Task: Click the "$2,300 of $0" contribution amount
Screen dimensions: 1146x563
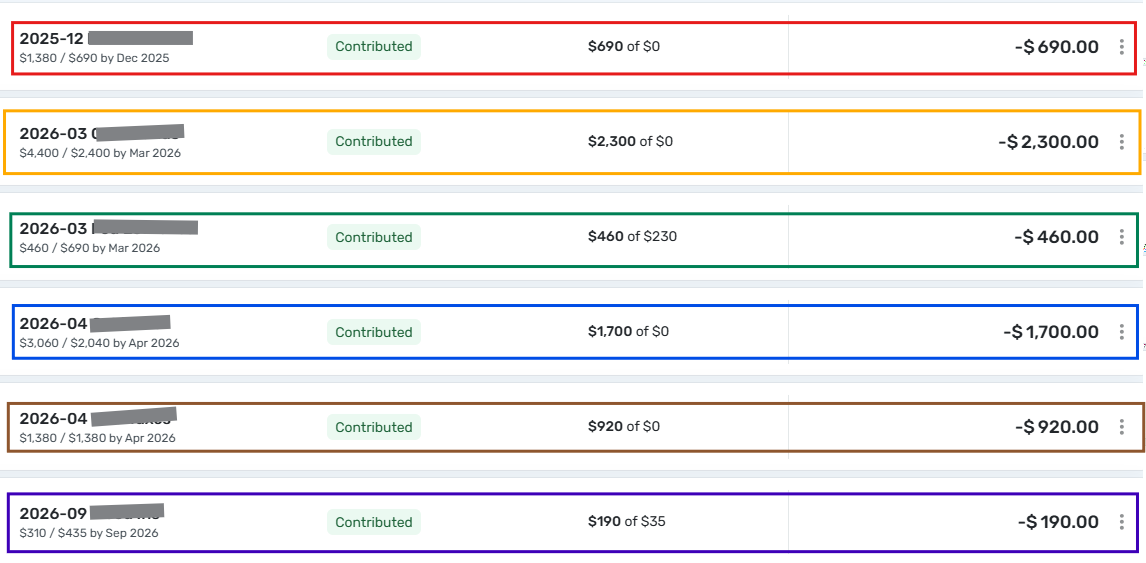Action: tap(630, 141)
